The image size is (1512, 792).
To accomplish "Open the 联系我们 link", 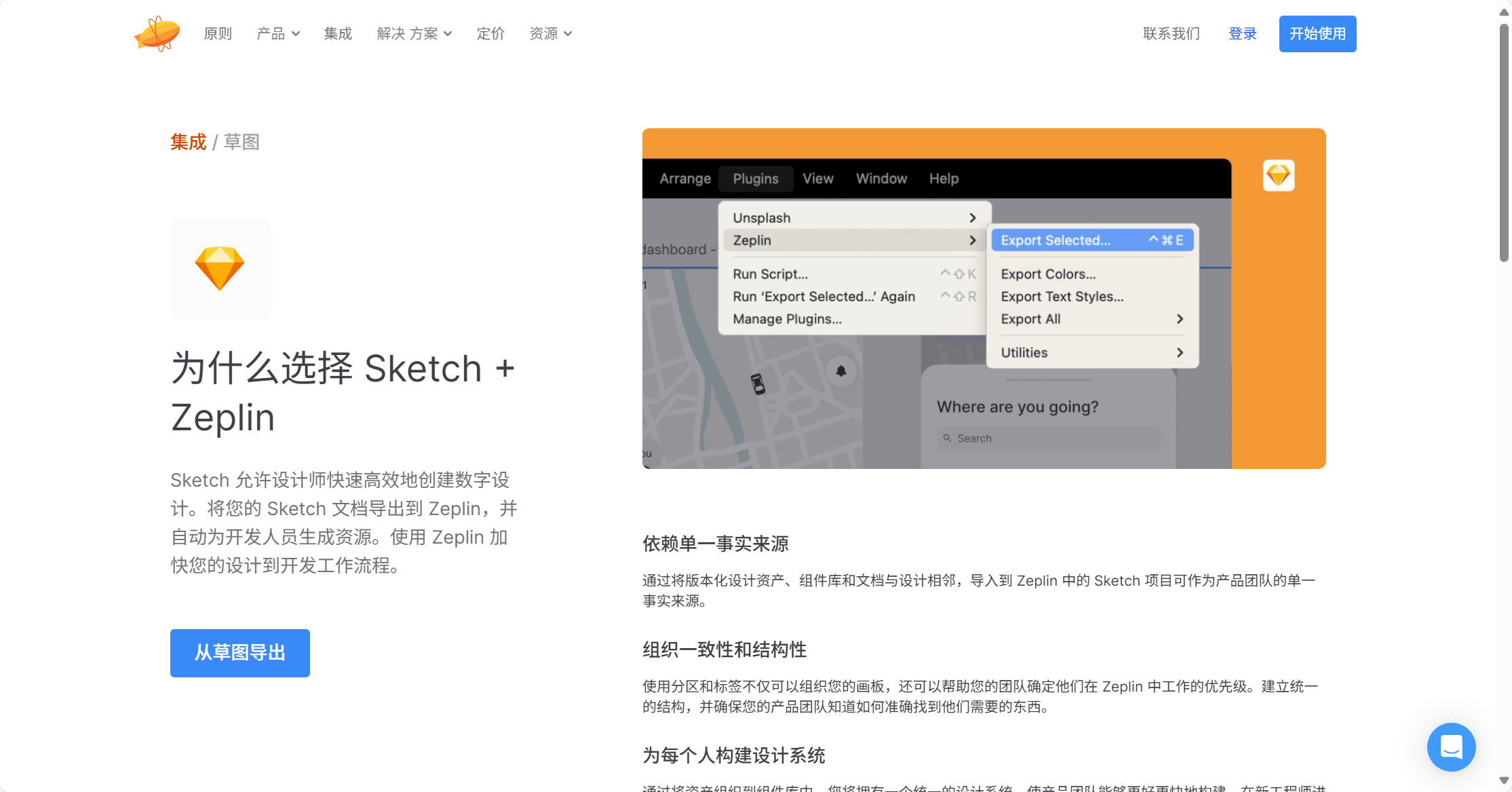I will click(x=1171, y=34).
